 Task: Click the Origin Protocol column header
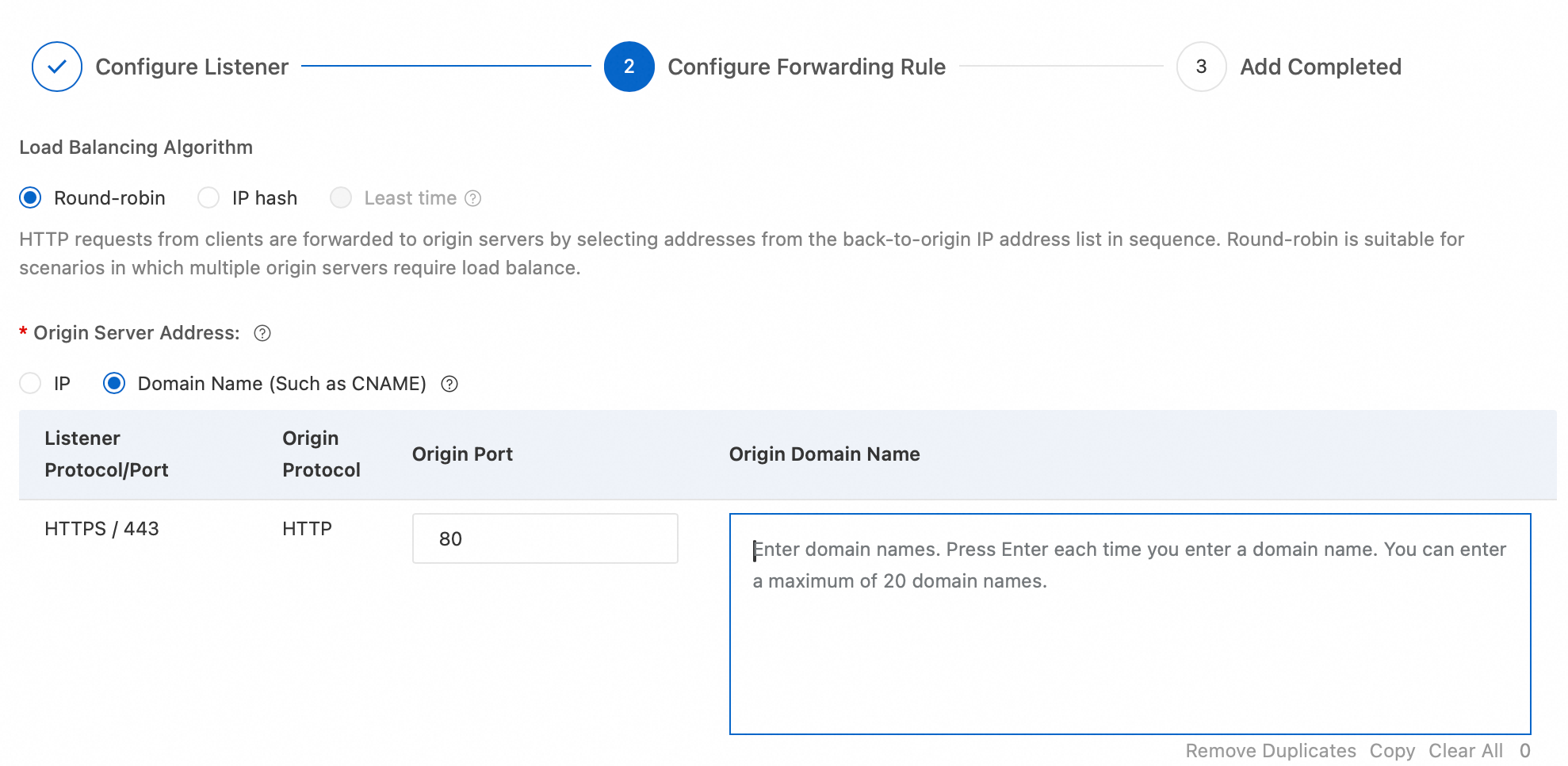click(321, 454)
